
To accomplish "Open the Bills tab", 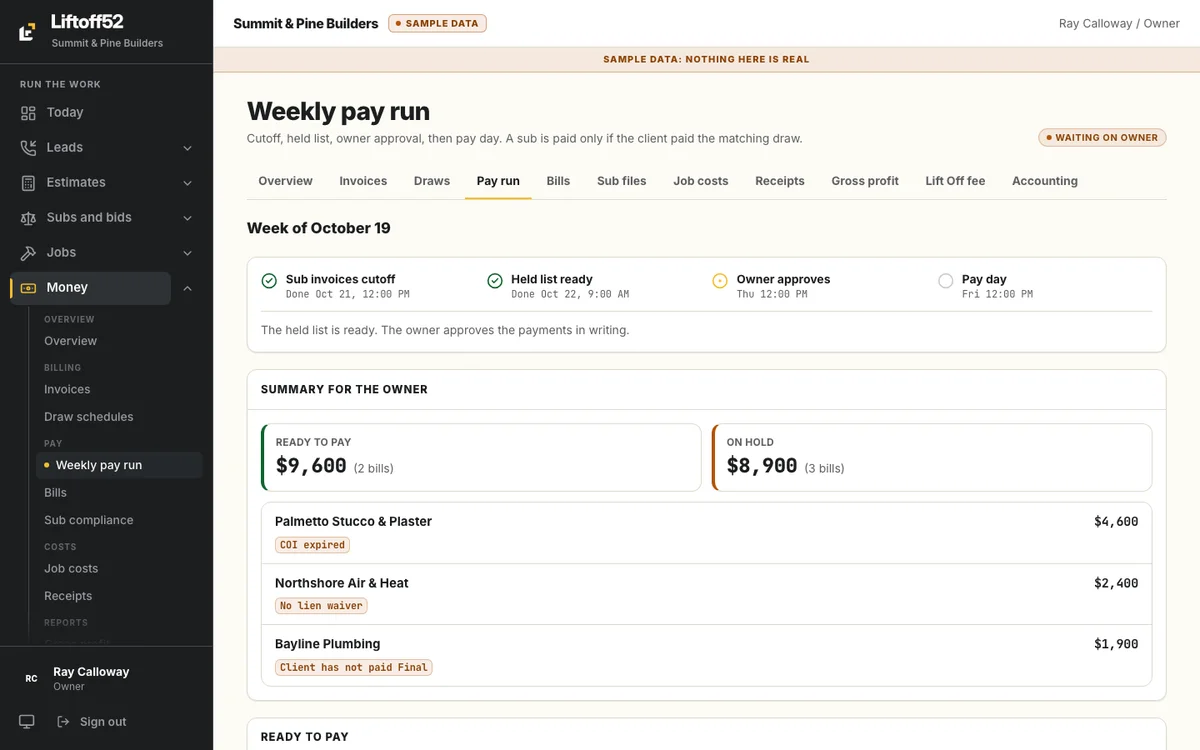I will click(558, 181).
